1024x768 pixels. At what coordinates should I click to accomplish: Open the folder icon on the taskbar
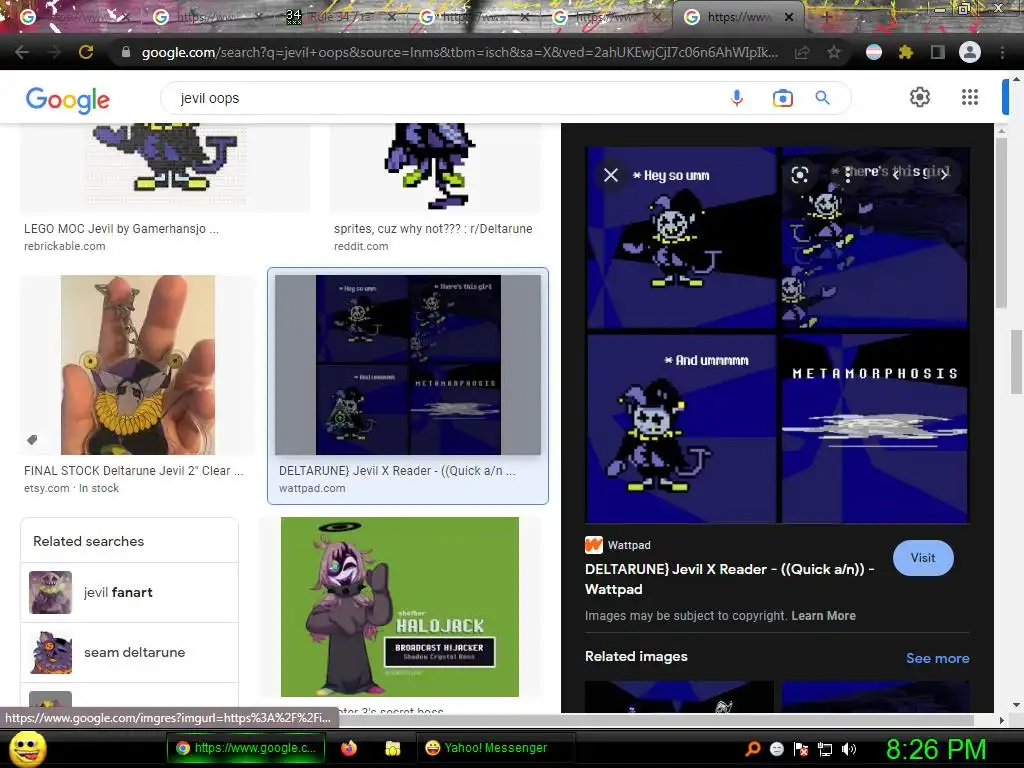click(x=392, y=748)
